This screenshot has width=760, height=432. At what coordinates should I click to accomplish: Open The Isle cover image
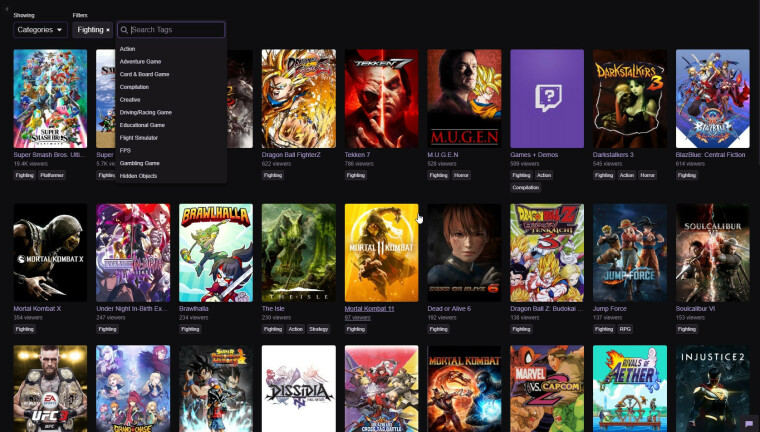(x=299, y=253)
